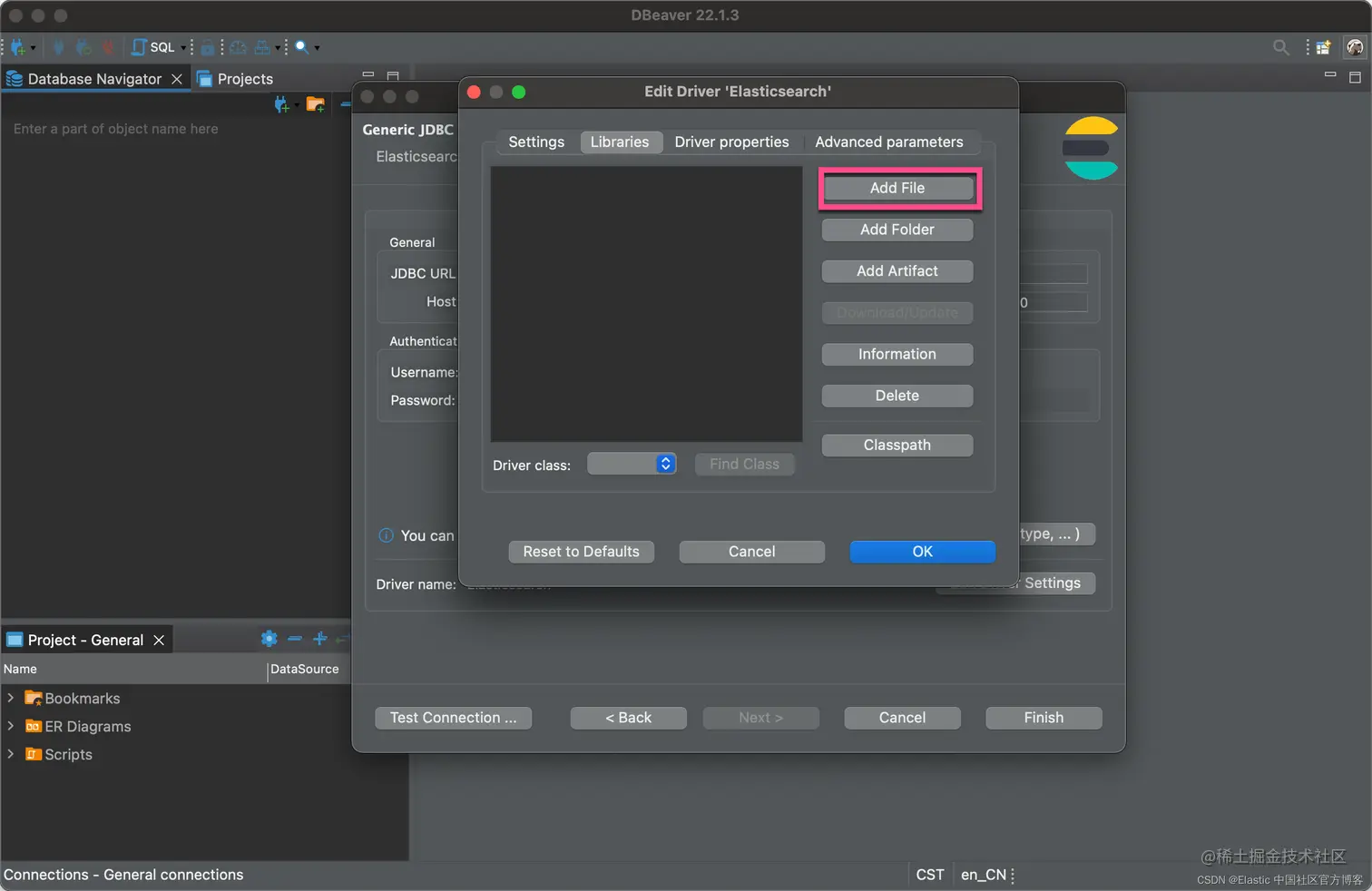Click Test Connection button in connection wizard
This screenshot has height=891, width=1372.
(x=454, y=718)
